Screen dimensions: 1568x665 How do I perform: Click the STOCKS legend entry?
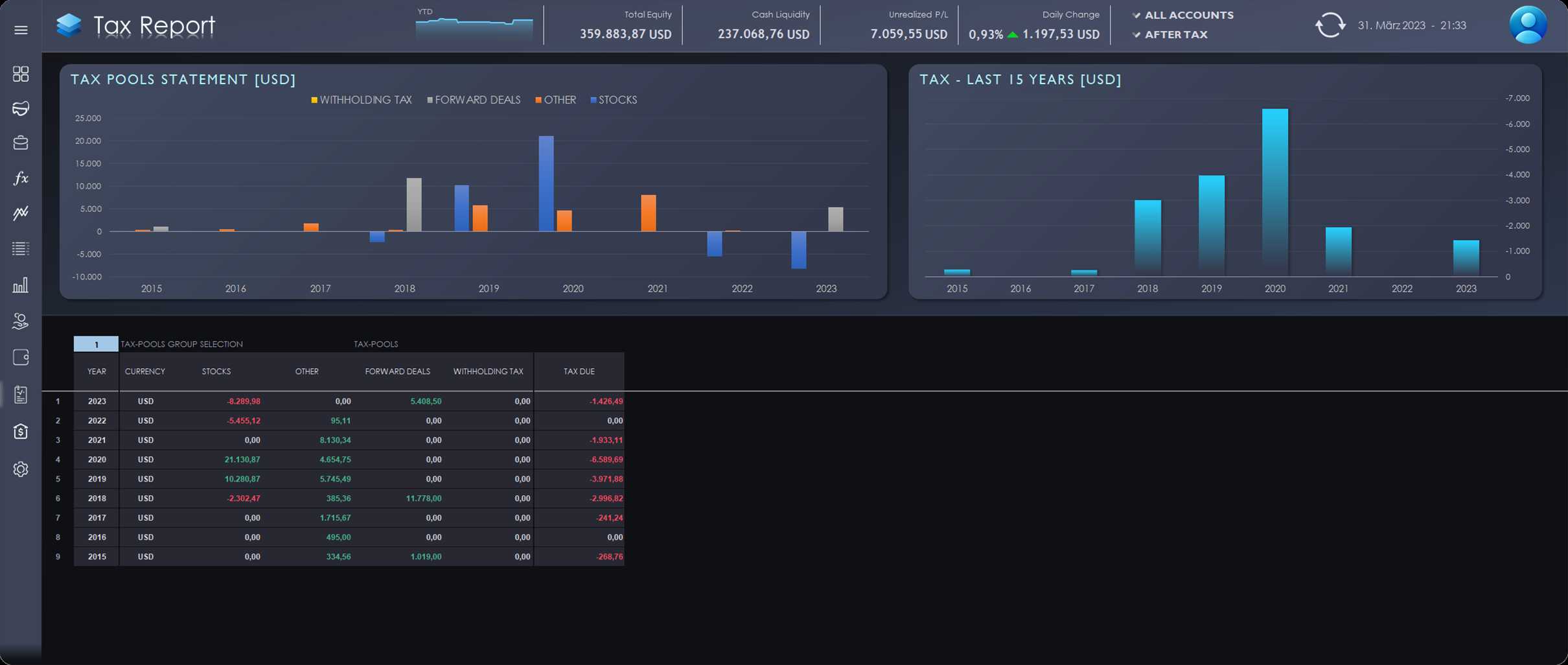tap(614, 100)
